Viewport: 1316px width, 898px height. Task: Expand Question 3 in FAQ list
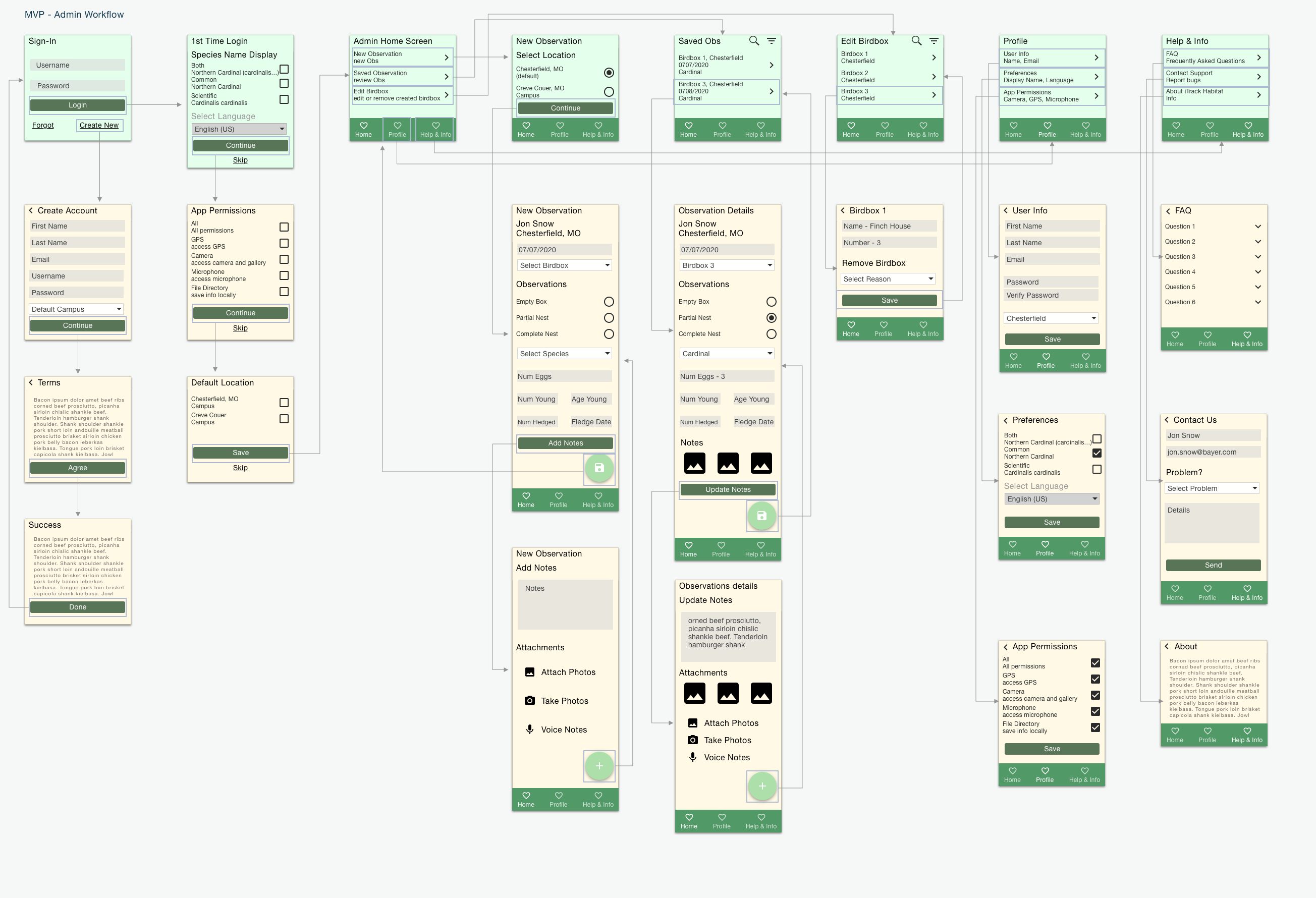pos(1257,257)
